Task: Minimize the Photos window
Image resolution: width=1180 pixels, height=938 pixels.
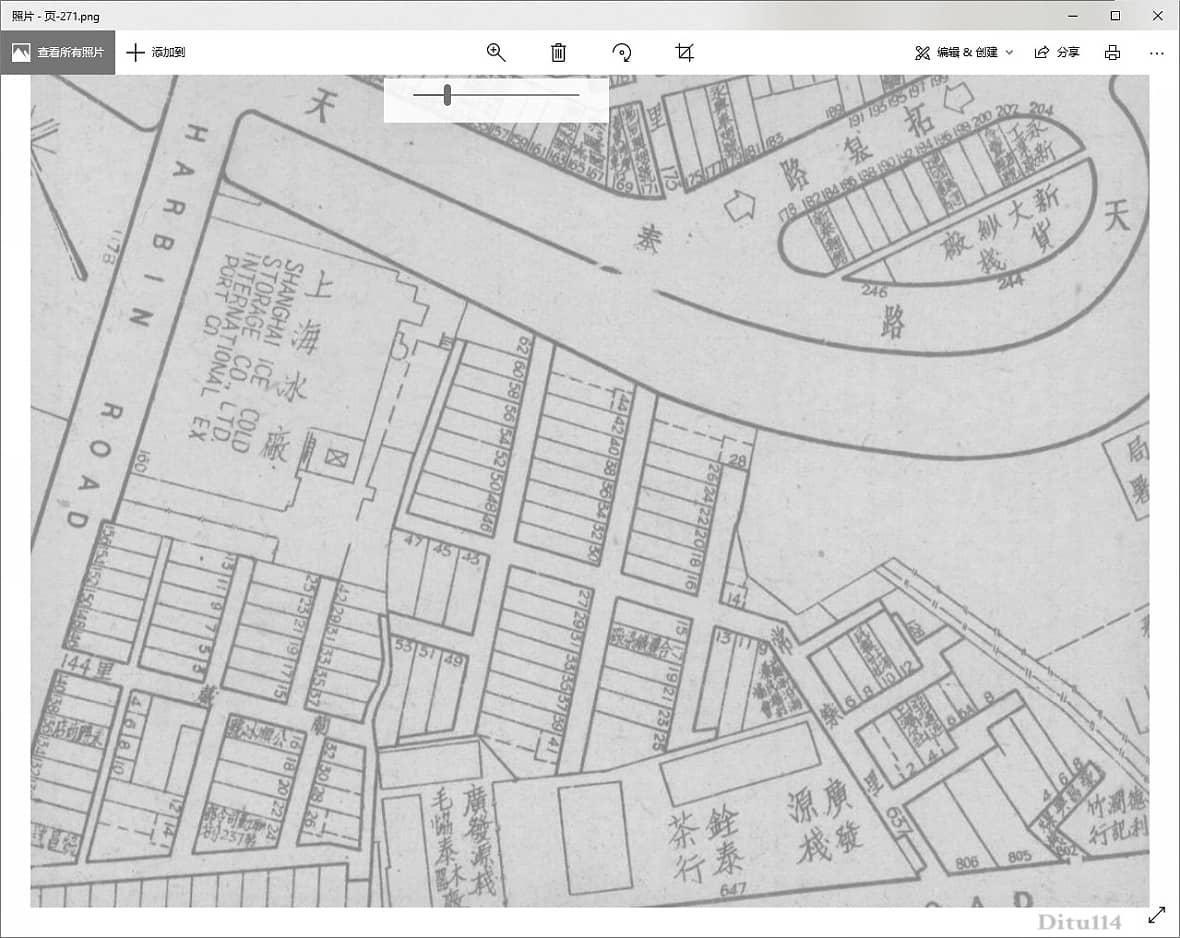Action: click(x=1071, y=15)
